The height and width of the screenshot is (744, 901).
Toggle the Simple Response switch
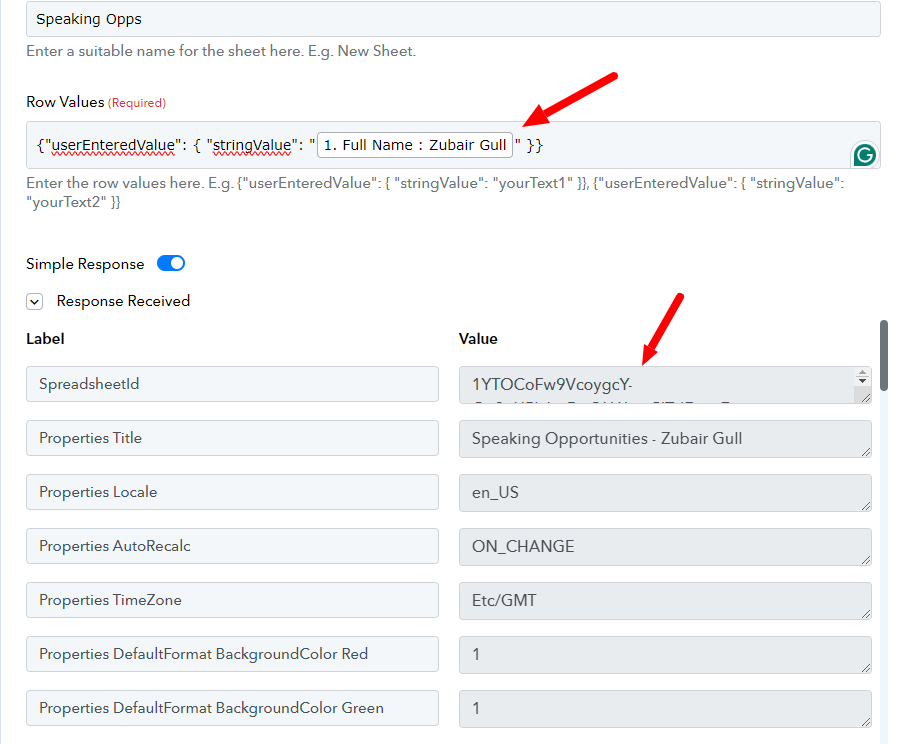[171, 263]
